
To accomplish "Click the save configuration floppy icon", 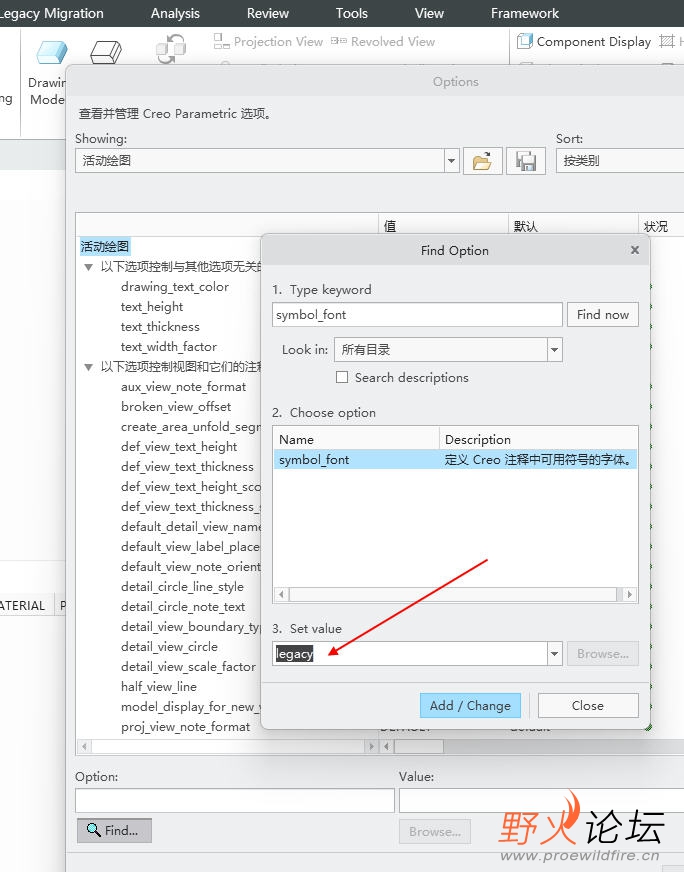I will 526,161.
